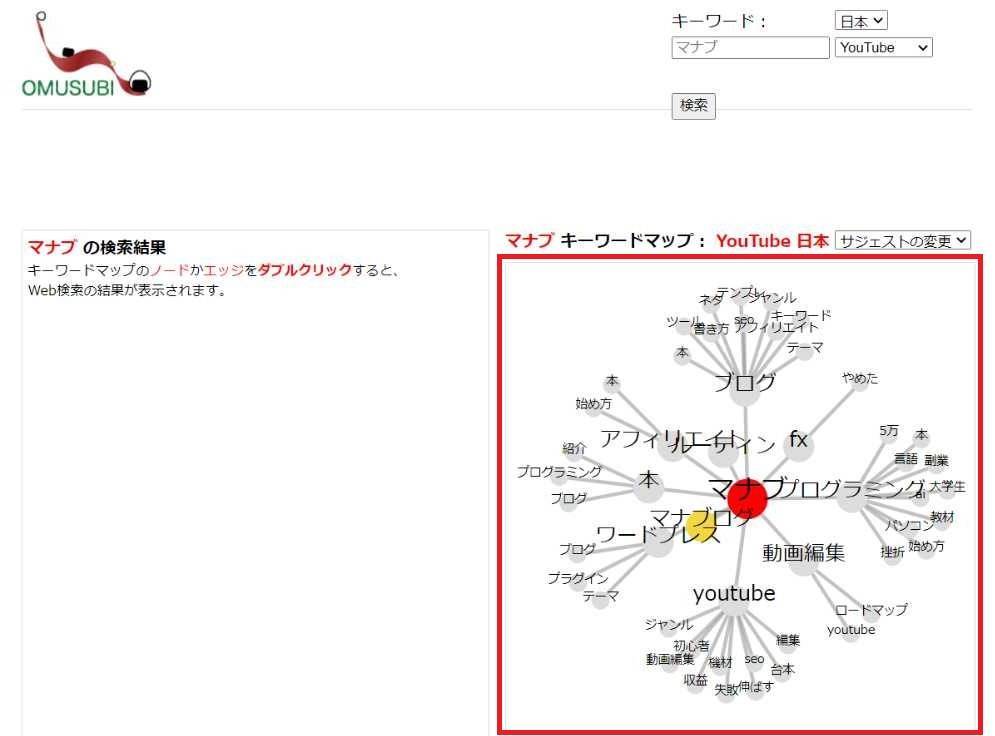Click the 検索 search button
The height and width of the screenshot is (736, 995).
(694, 105)
